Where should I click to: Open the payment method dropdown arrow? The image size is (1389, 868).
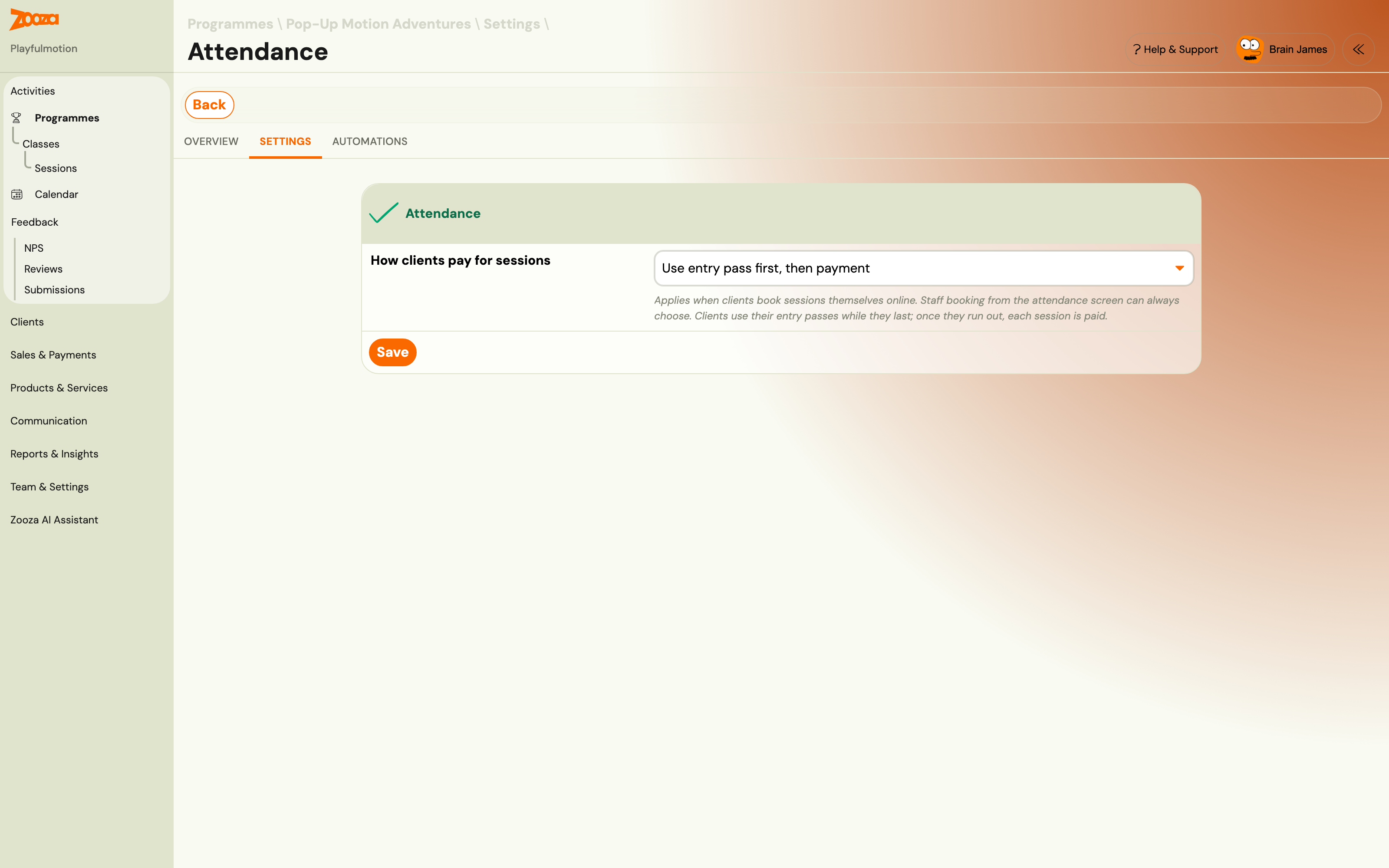[x=1179, y=268]
